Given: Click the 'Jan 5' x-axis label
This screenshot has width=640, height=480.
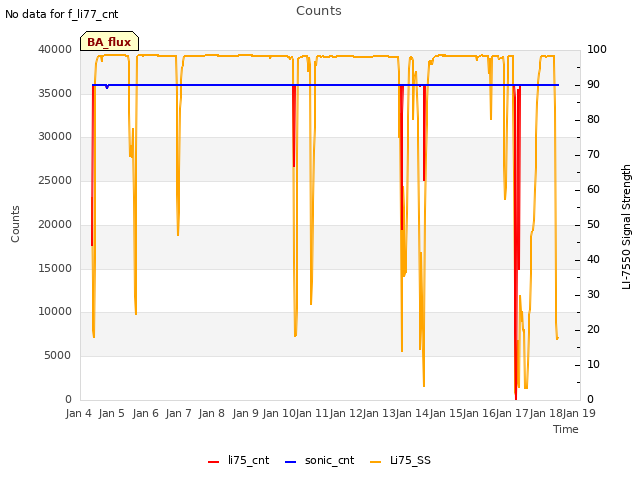Looking at the screenshot, I should click(111, 413).
